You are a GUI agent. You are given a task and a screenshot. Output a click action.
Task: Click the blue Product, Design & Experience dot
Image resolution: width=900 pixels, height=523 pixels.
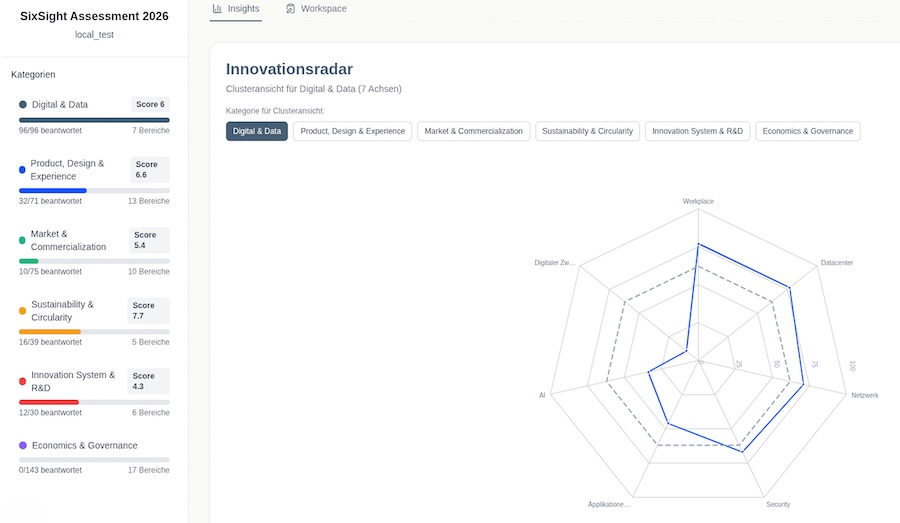22,170
